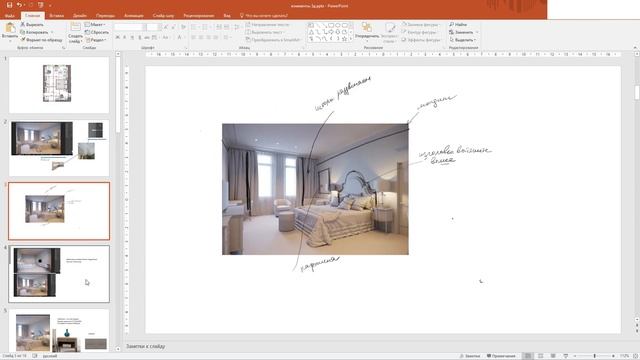The height and width of the screenshot is (360, 640).
Task: Click the Формат по образцу button
Action: (41, 40)
